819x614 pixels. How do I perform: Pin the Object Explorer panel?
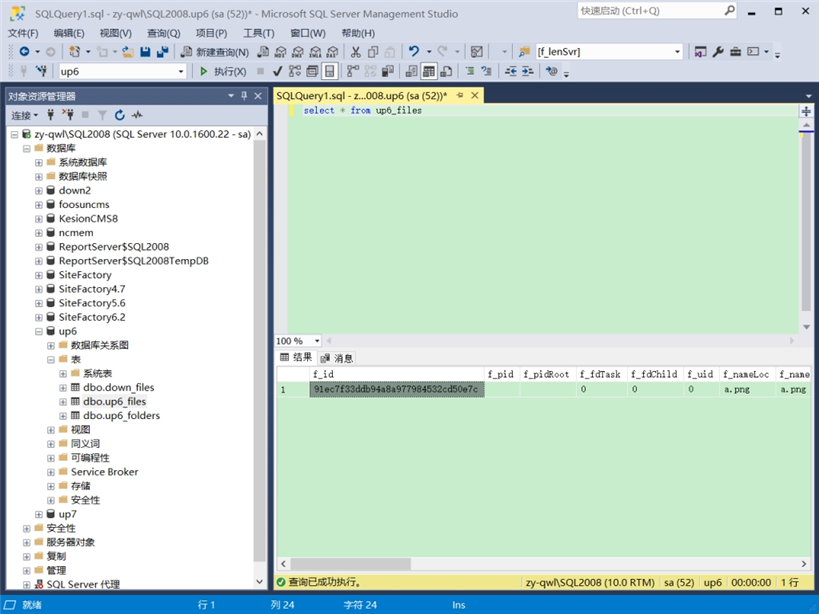pos(243,95)
